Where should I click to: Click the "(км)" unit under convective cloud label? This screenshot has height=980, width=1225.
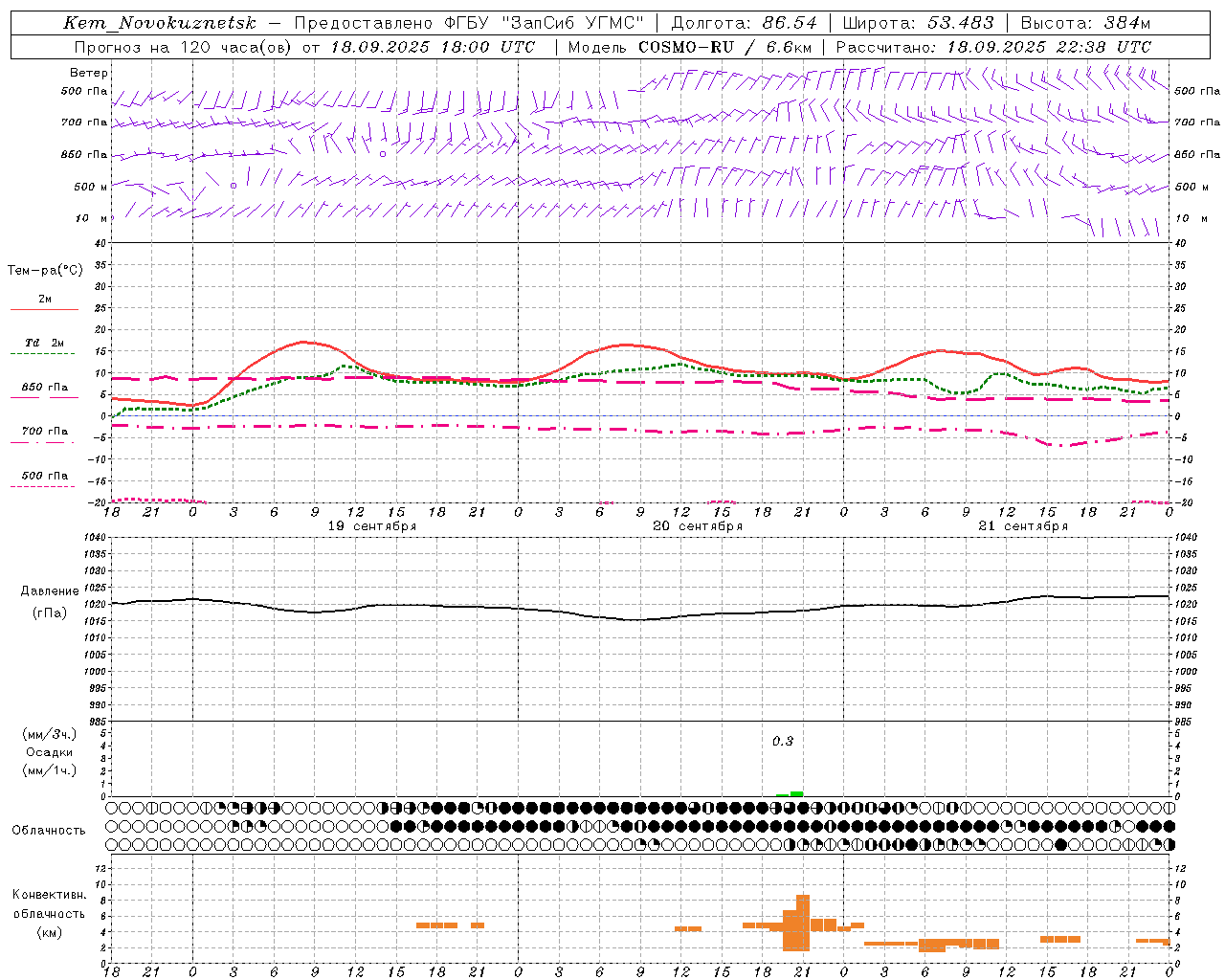coord(49,932)
